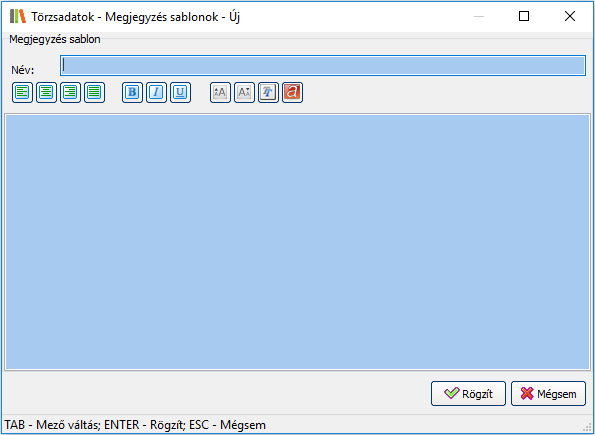Open the title bar application icon menu
The width and height of the screenshot is (595, 435).
[18, 17]
